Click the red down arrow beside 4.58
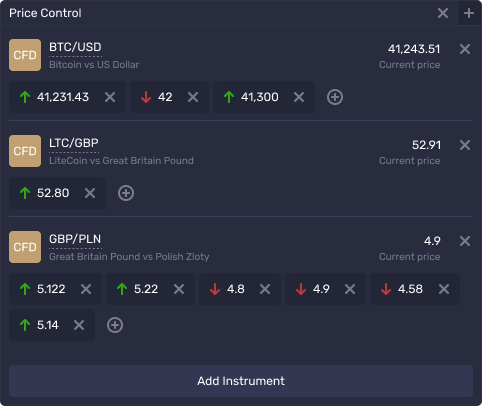This screenshot has height=406, width=482. pos(386,289)
